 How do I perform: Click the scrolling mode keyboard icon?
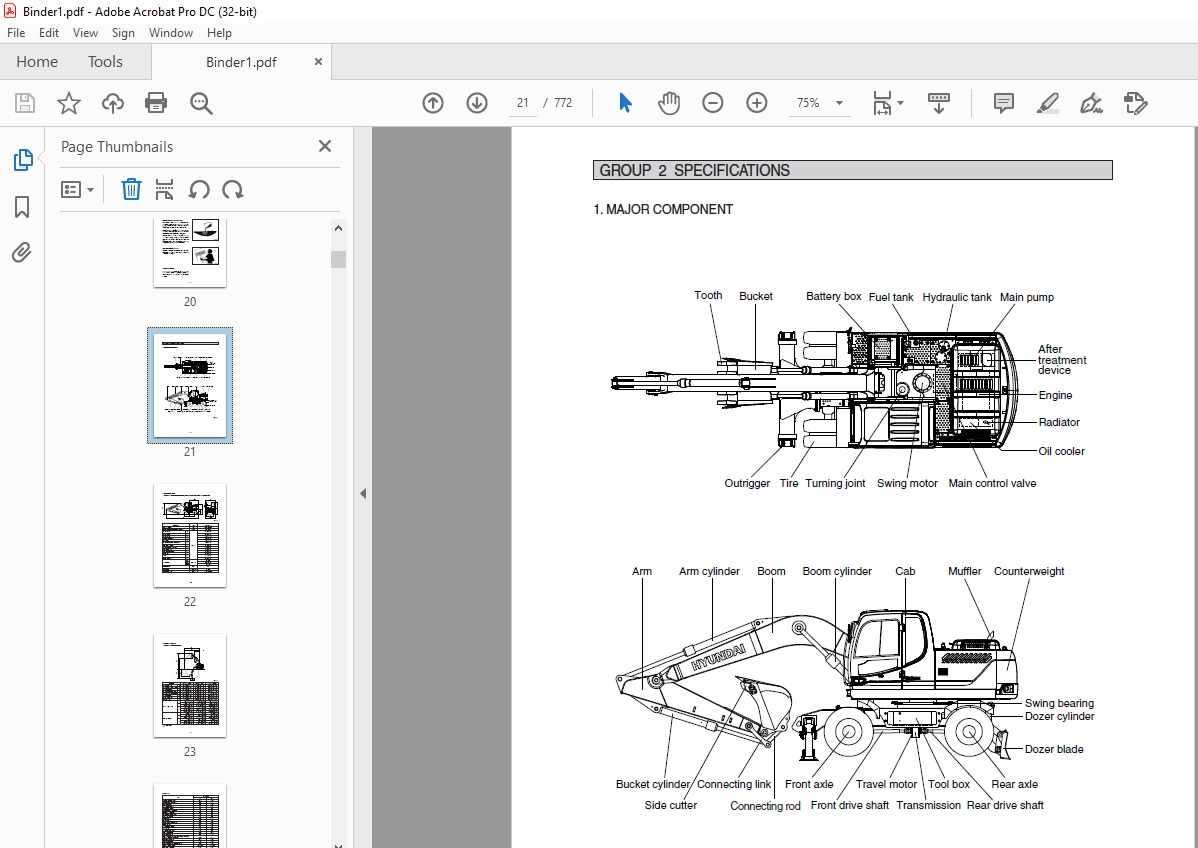pyautogui.click(x=939, y=103)
